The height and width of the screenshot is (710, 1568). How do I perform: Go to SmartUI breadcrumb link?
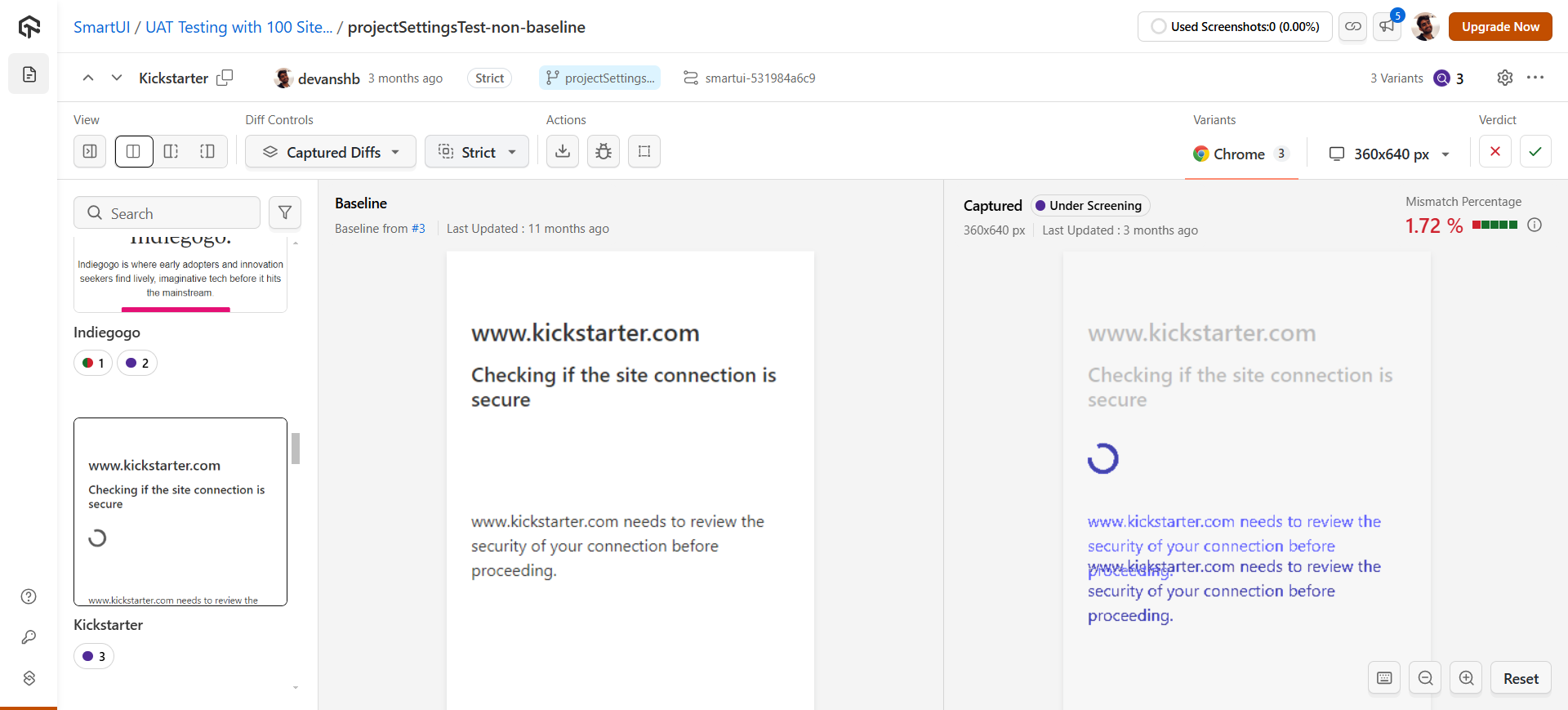101,27
